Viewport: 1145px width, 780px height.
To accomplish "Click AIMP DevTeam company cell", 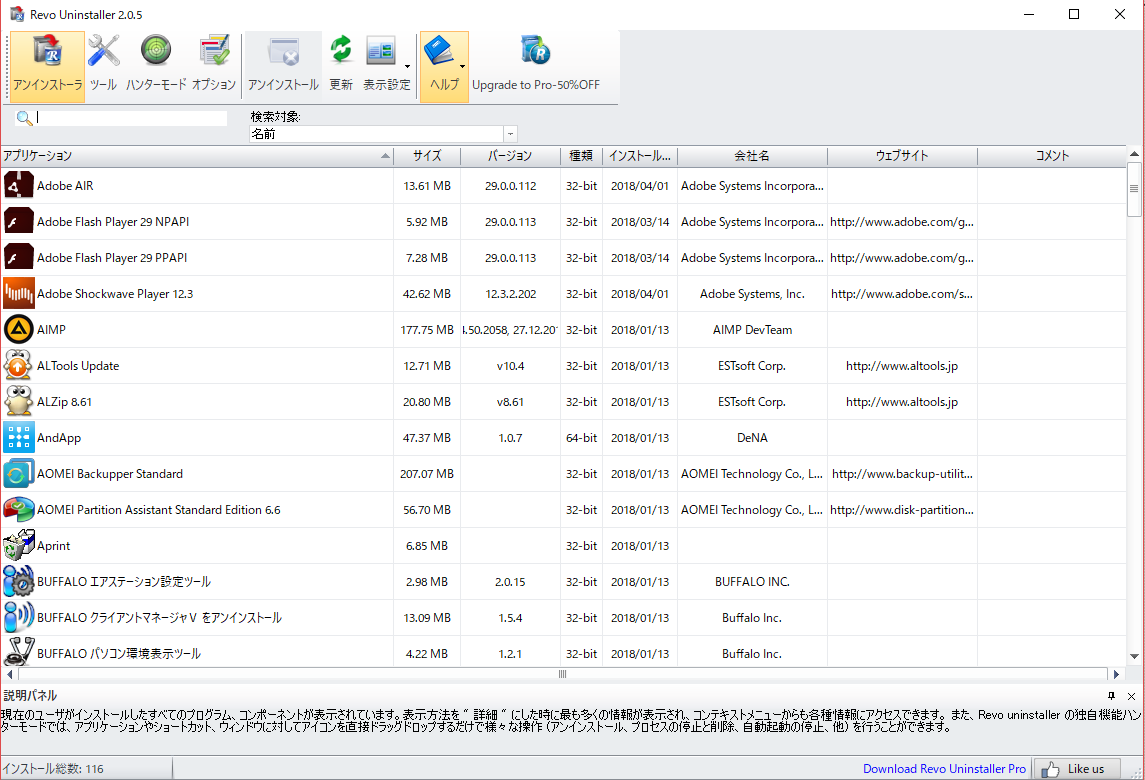I will tap(752, 330).
